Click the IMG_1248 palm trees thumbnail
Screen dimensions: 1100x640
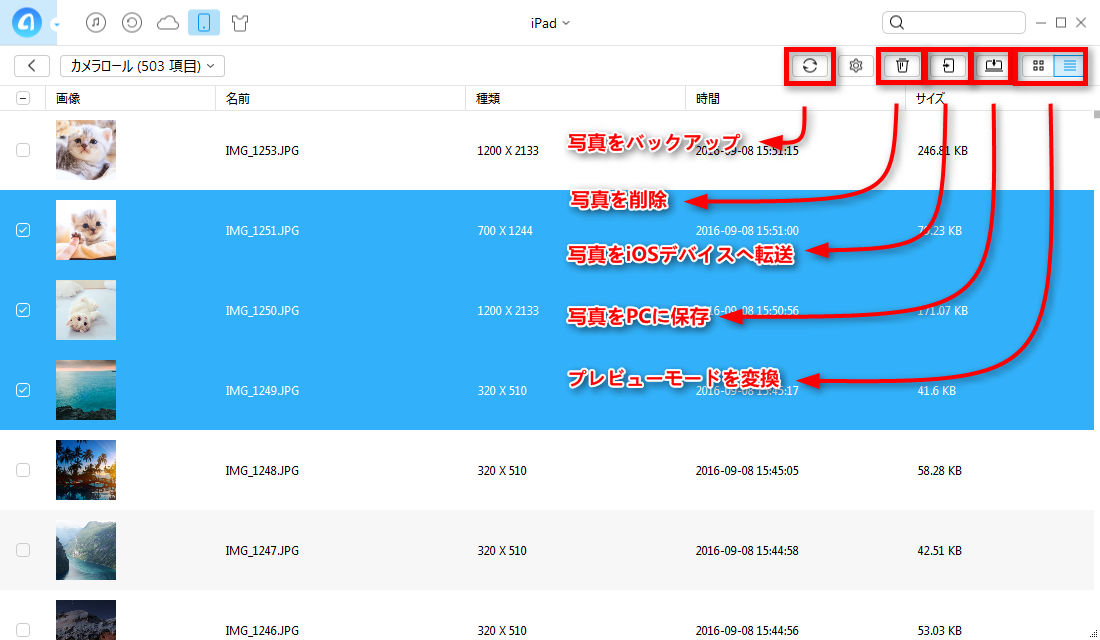pos(86,470)
